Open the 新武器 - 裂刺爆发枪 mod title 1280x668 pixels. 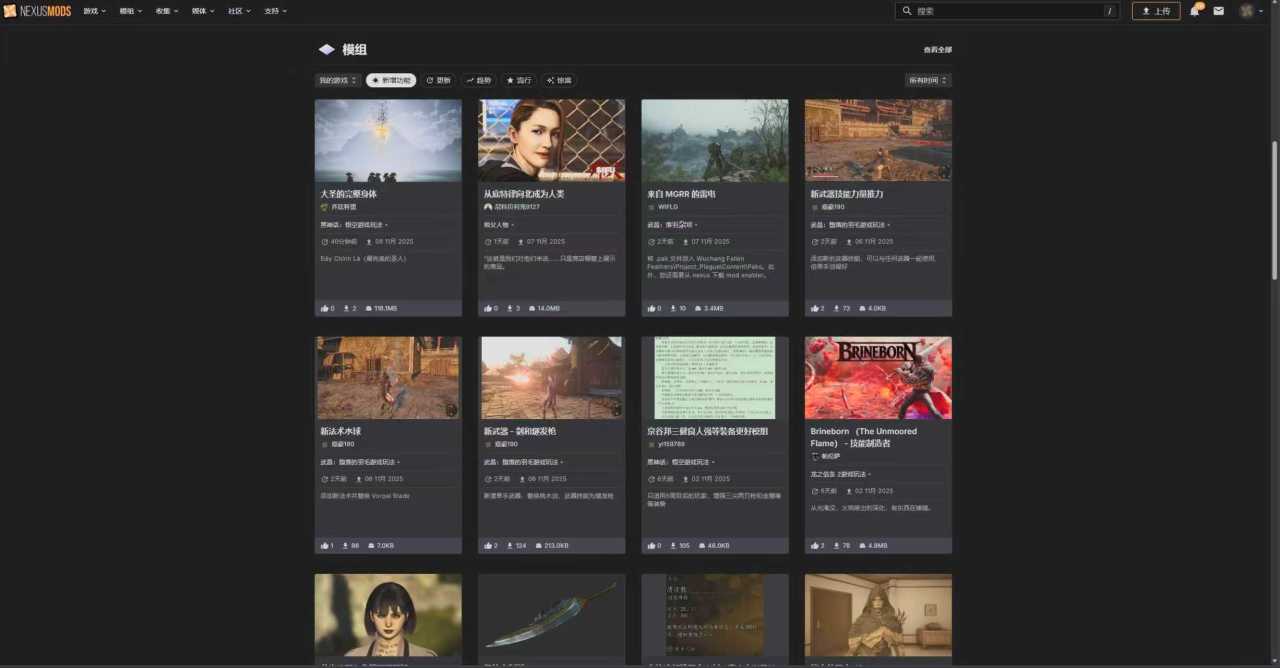tap(520, 431)
